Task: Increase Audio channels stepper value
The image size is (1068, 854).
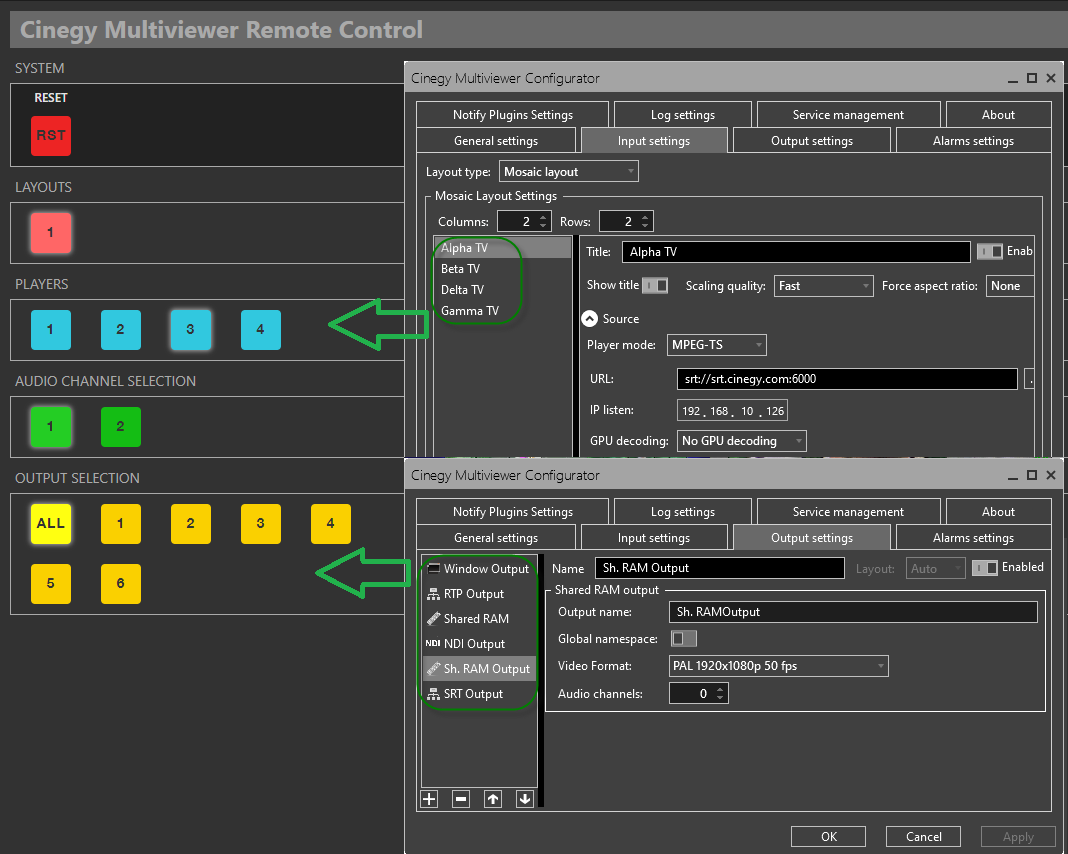Action: 720,689
